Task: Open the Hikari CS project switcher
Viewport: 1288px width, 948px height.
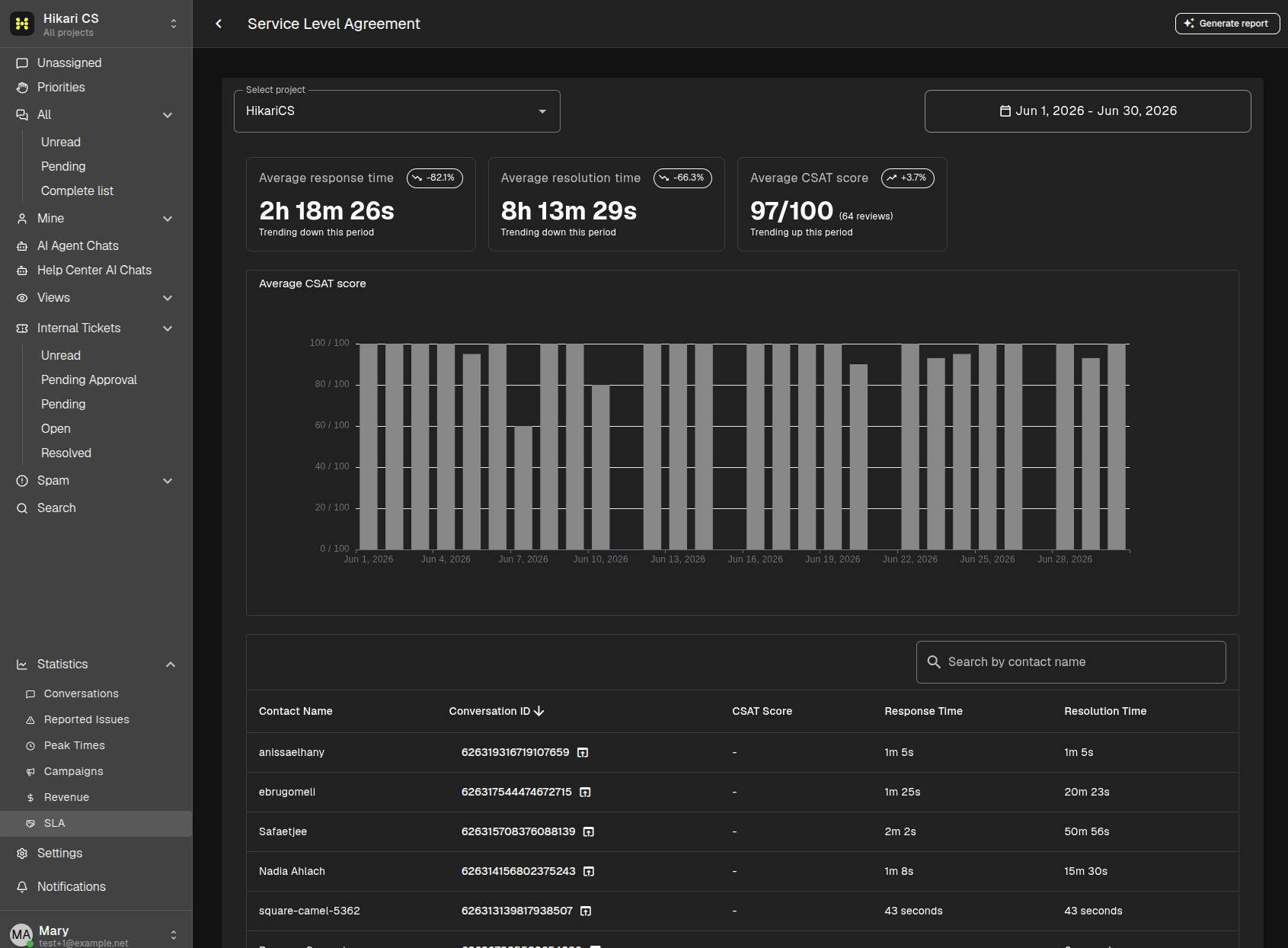Action: coord(96,24)
